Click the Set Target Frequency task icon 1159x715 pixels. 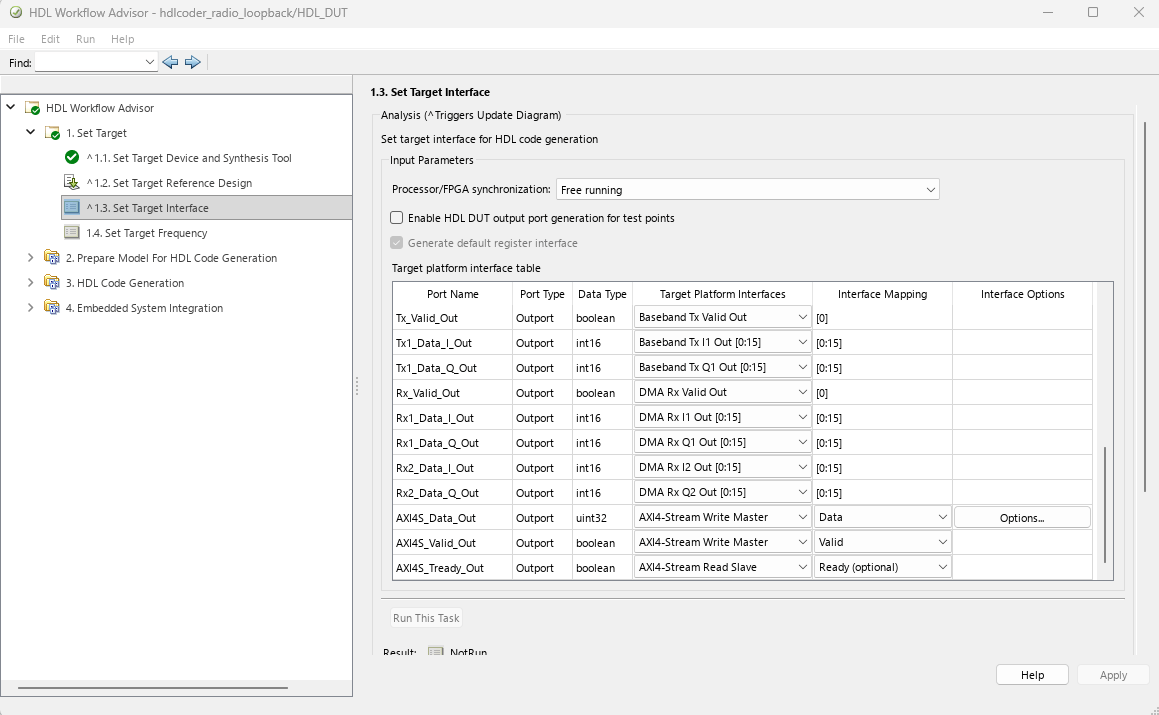point(72,233)
